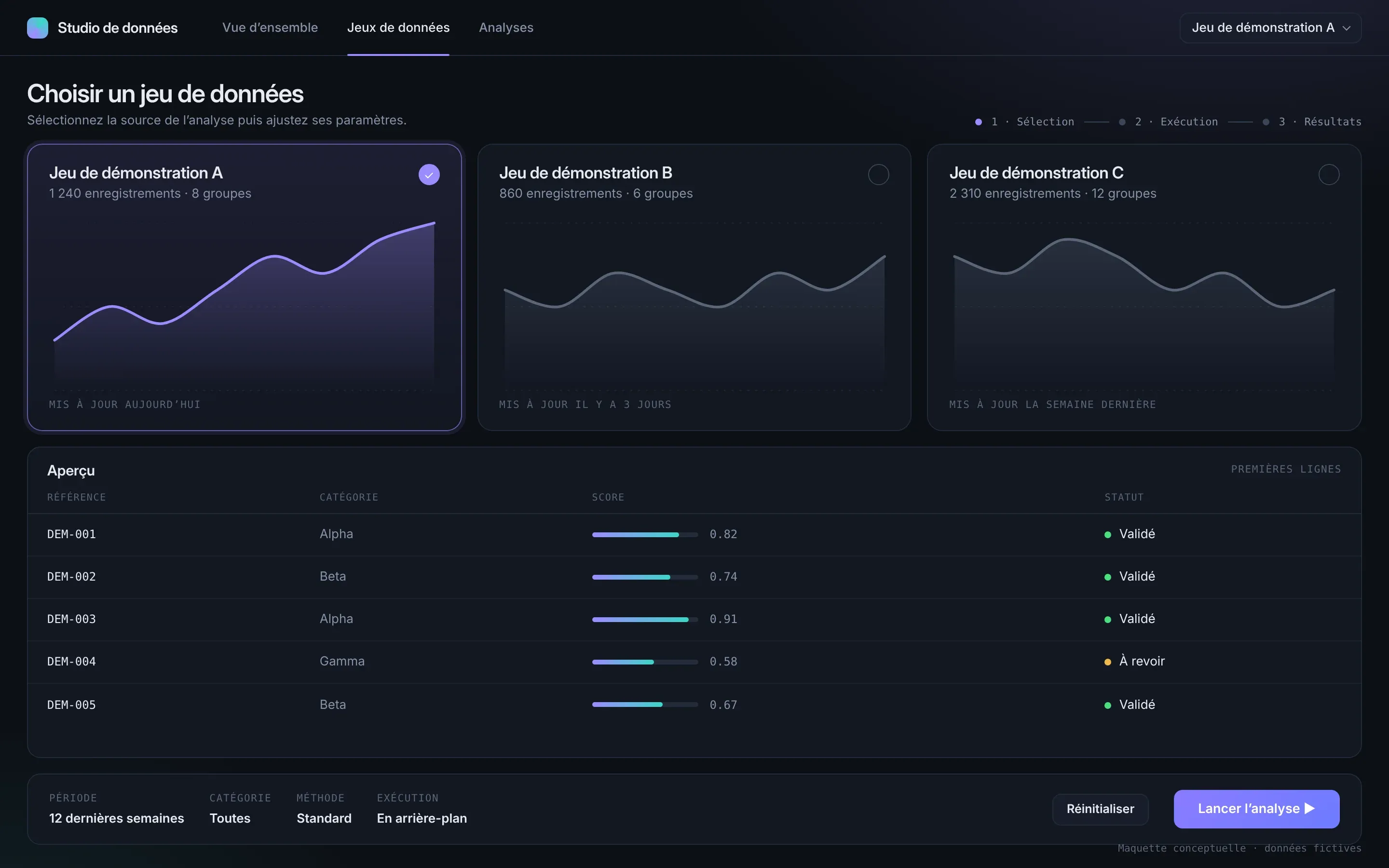Change the Méthode Standard setting
The width and height of the screenshot is (1389, 868).
tap(324, 808)
